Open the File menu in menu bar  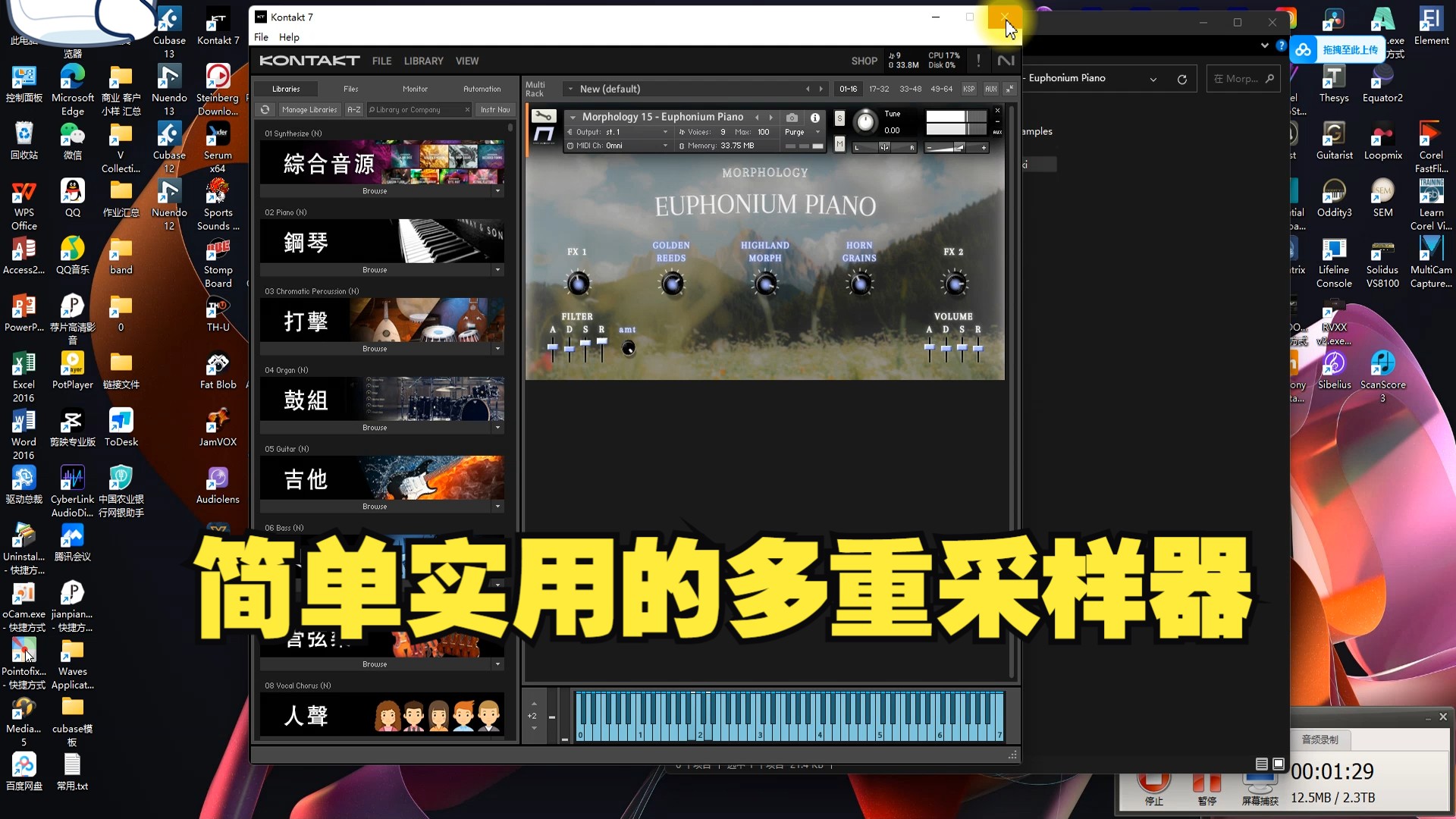(x=261, y=37)
